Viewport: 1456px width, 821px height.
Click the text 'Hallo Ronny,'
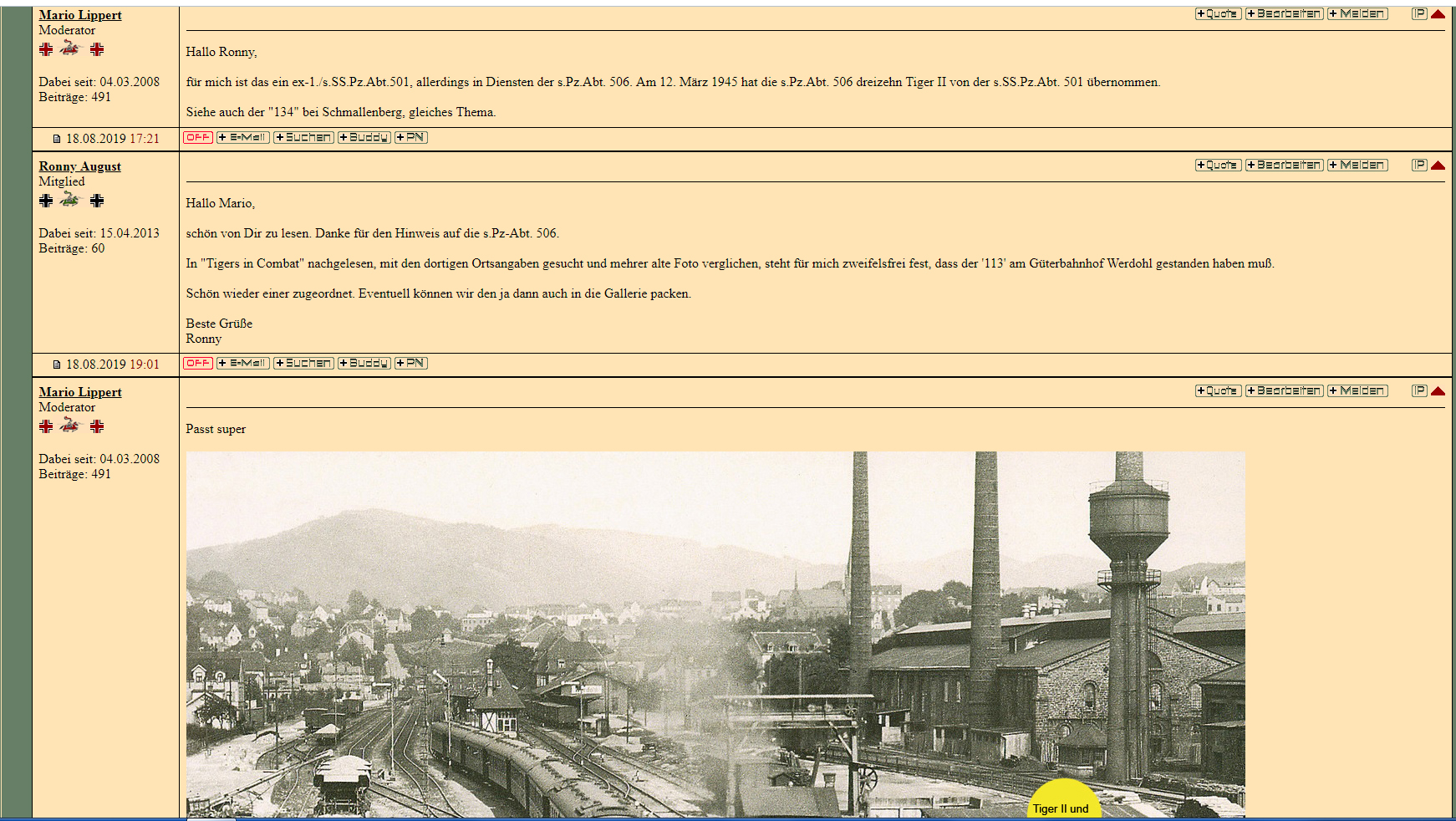coord(221,52)
